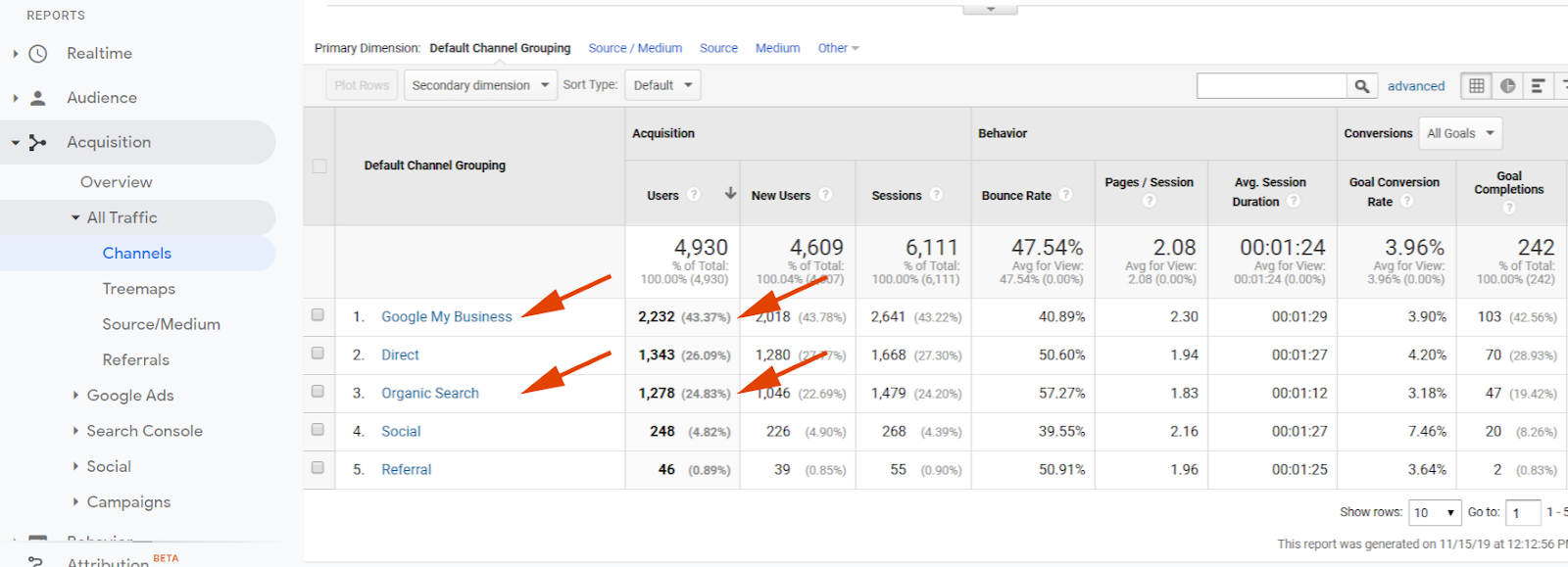1568x567 pixels.
Task: Click the table search input field
Action: click(1271, 86)
